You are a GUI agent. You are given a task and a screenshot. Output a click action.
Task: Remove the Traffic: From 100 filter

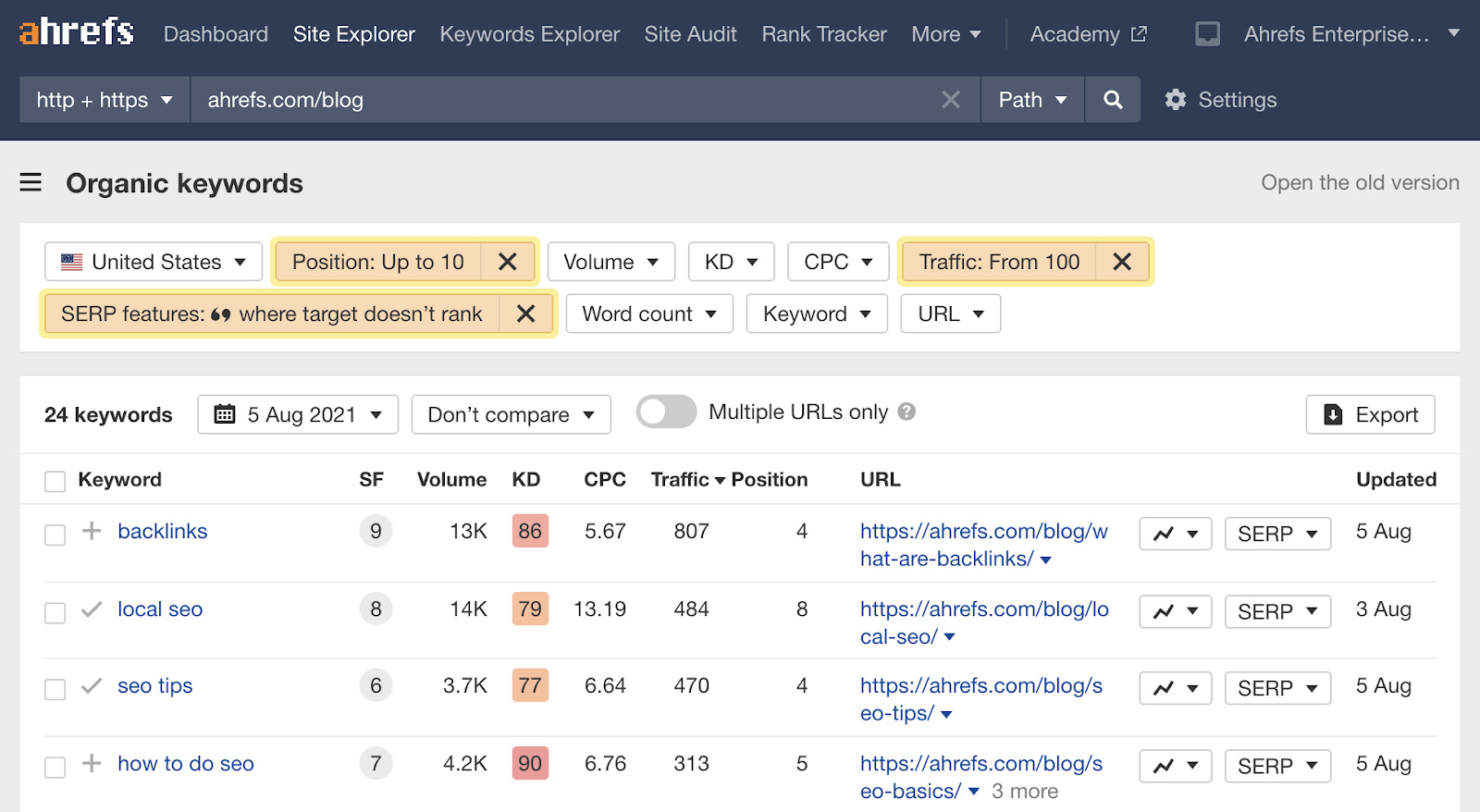1121,262
